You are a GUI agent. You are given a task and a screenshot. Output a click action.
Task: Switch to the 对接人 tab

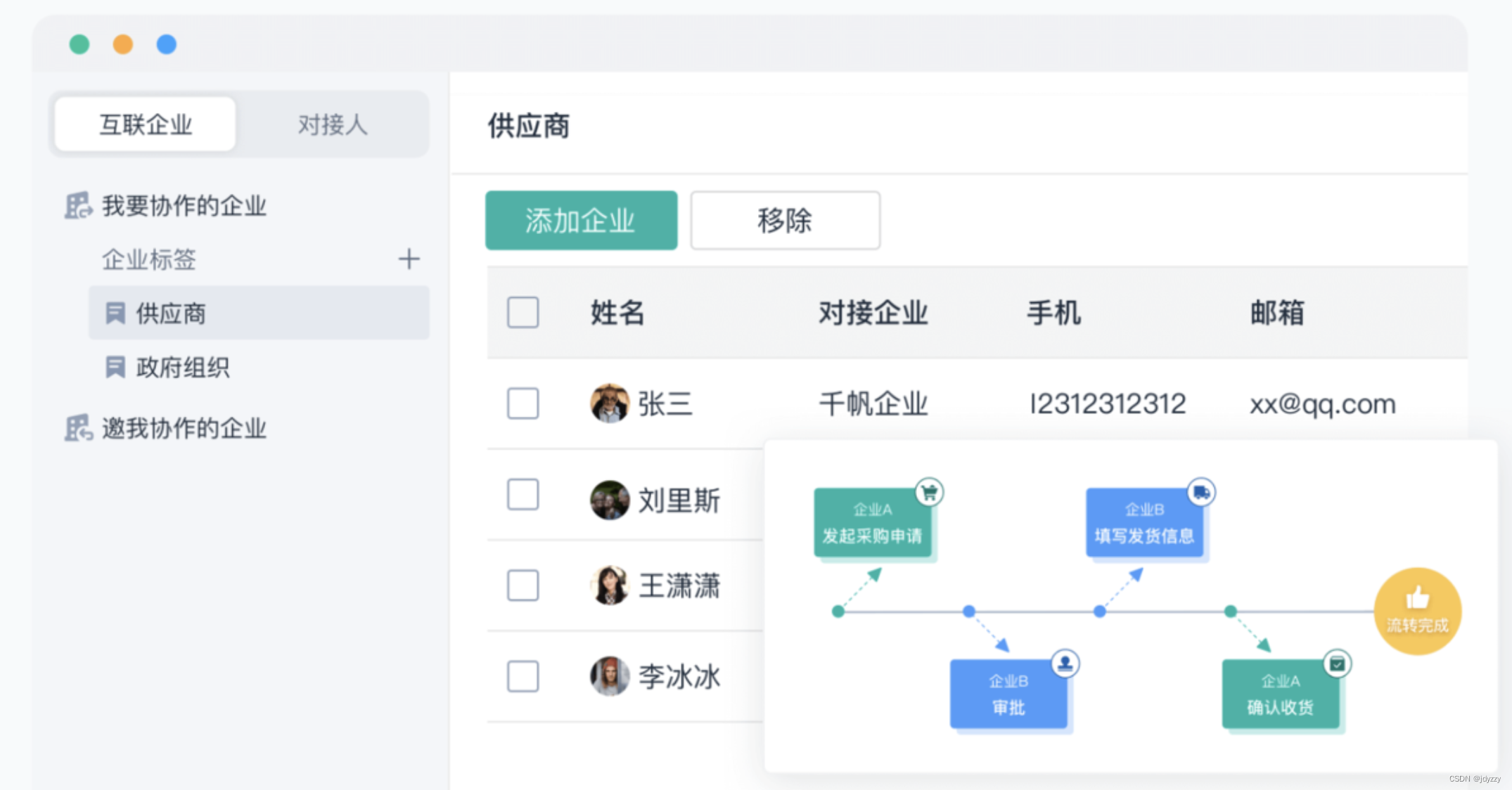tap(332, 125)
